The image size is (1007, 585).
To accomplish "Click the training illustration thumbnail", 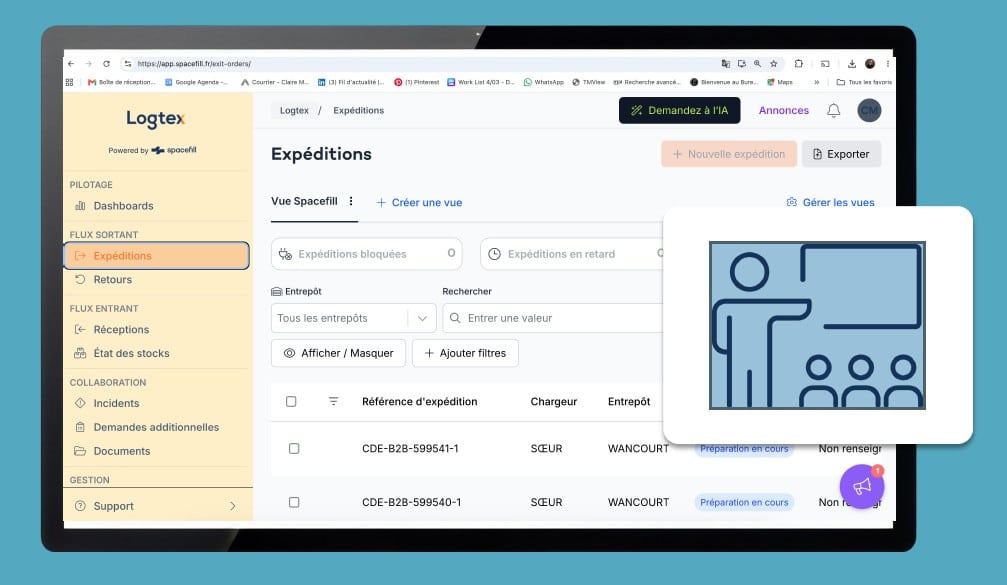I will [x=817, y=326].
